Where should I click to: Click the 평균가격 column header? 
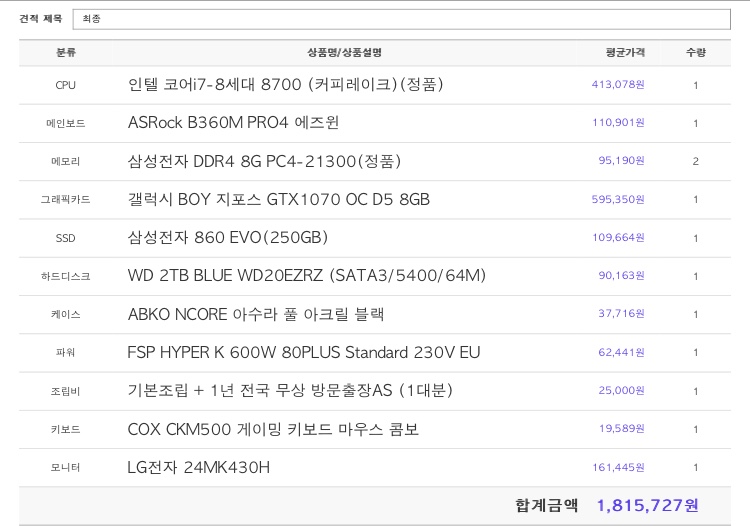[x=625, y=52]
